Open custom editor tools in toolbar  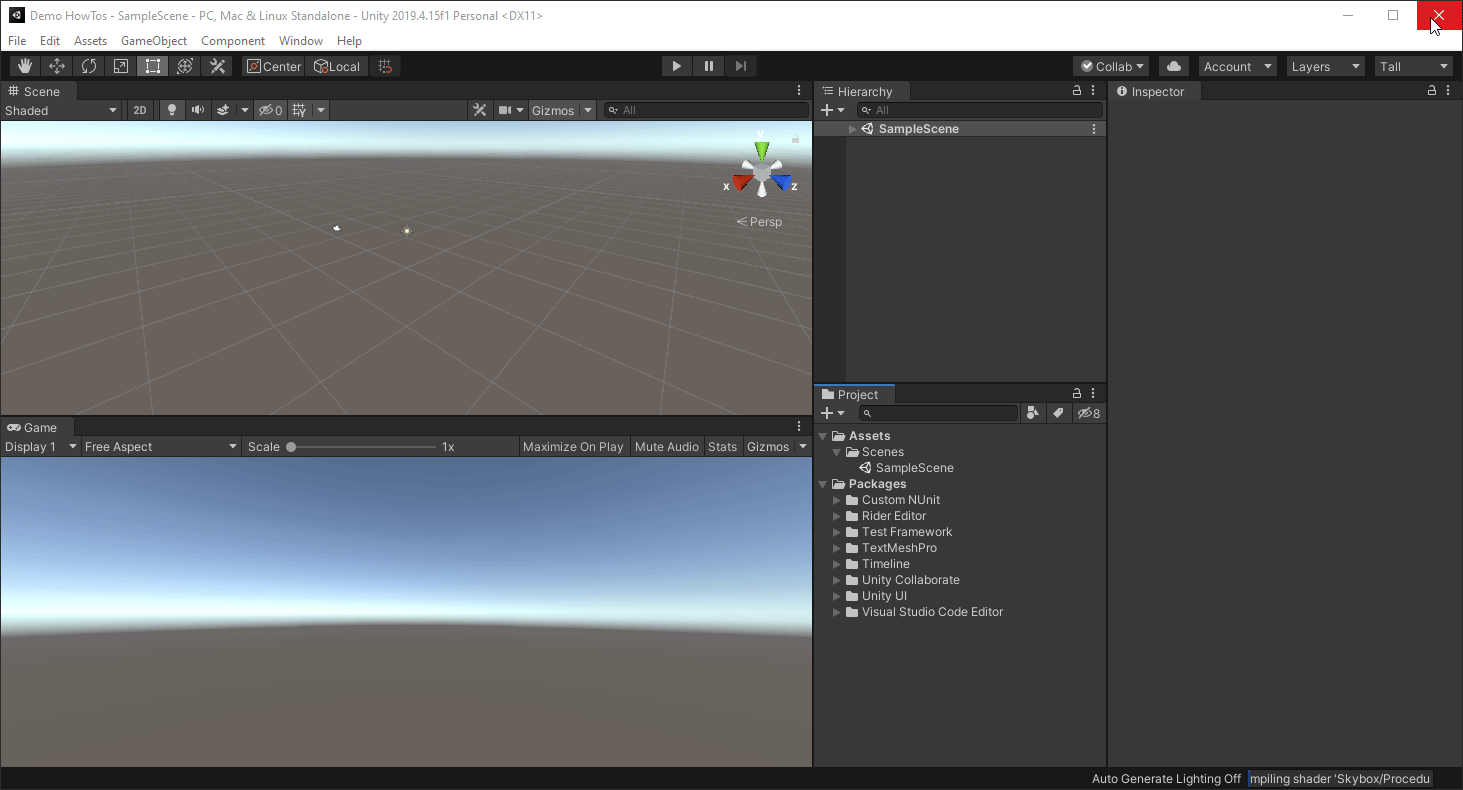point(217,66)
